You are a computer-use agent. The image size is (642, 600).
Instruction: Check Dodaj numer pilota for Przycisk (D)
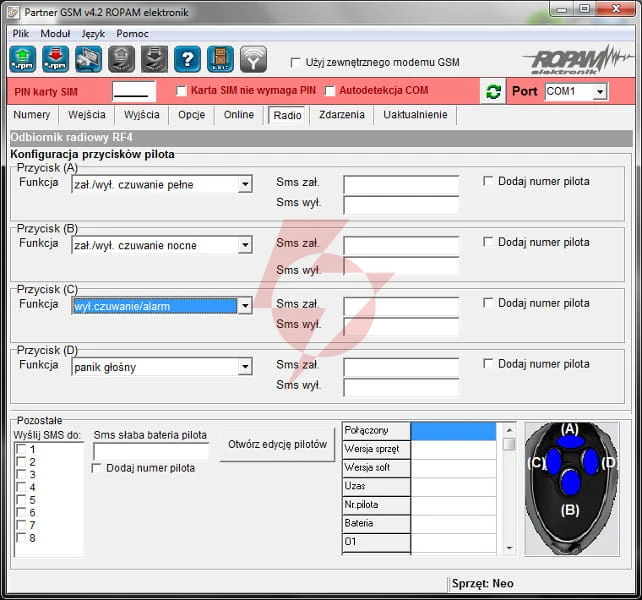click(x=488, y=364)
